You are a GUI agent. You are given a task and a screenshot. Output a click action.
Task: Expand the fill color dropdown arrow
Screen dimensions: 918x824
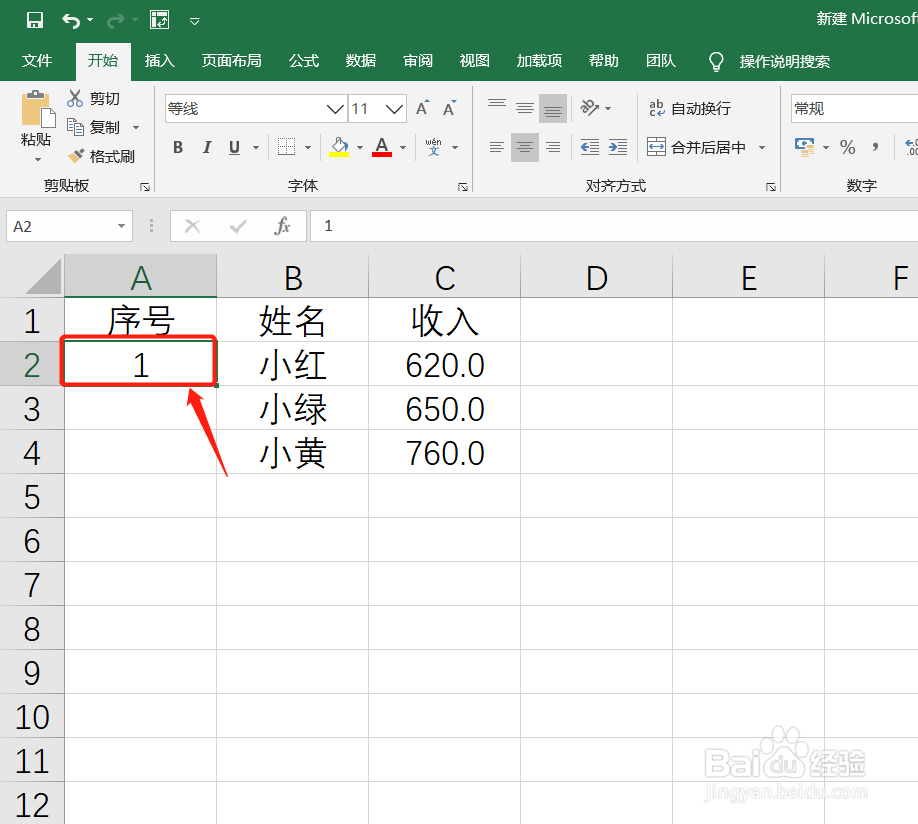[x=359, y=148]
